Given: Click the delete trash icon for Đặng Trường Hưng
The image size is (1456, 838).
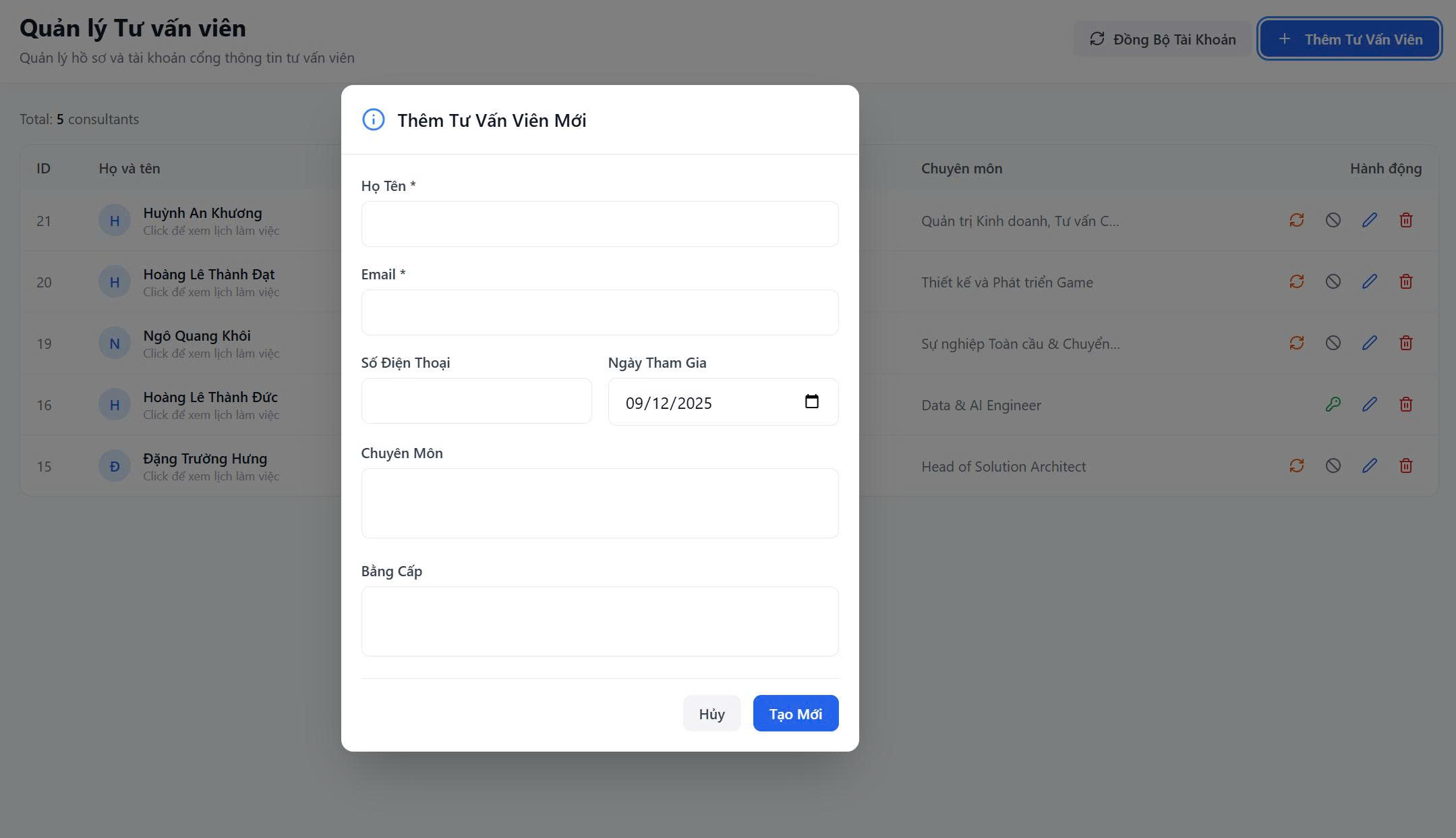Looking at the screenshot, I should coord(1405,466).
